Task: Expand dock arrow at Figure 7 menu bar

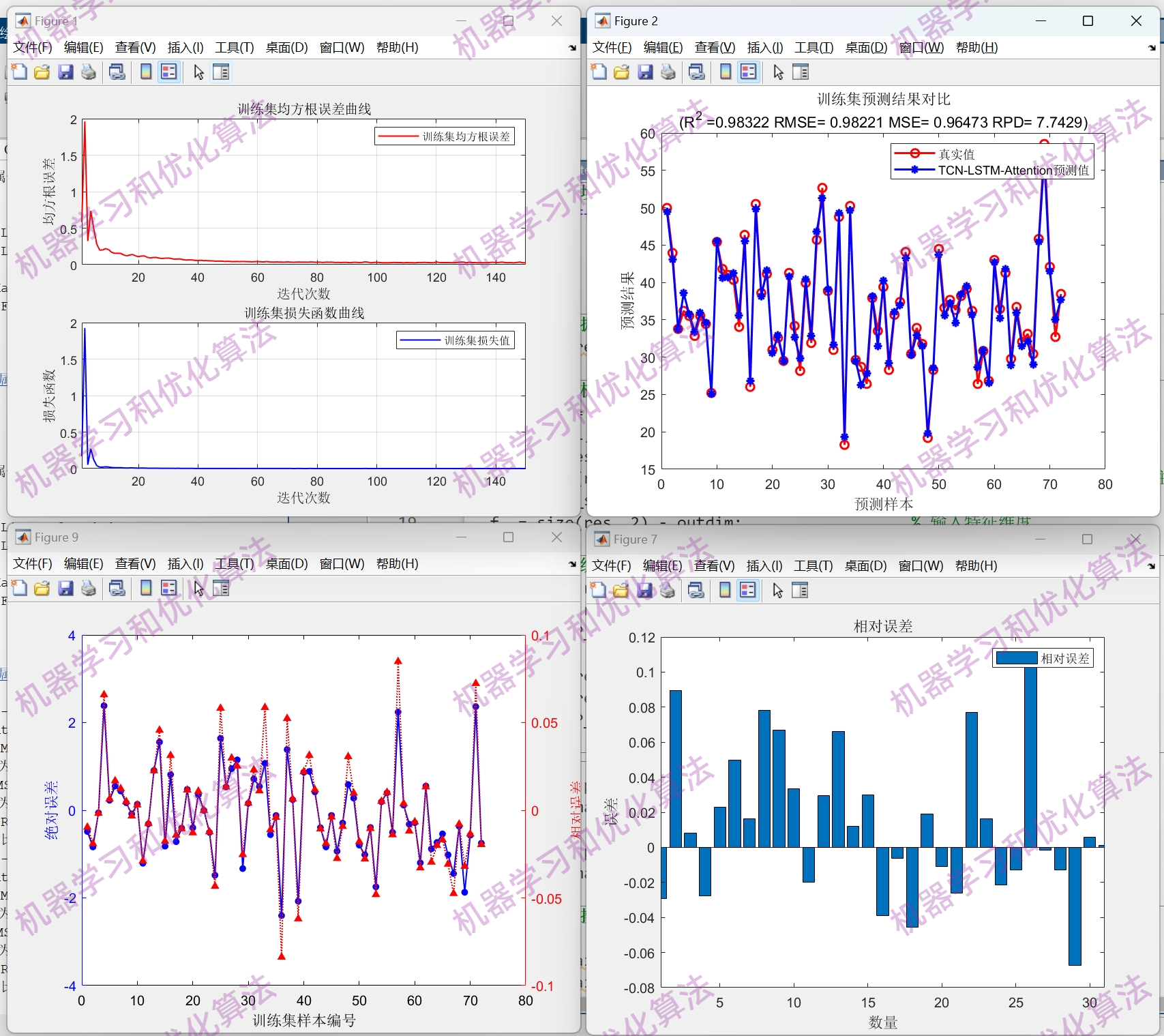Action: tap(1152, 566)
